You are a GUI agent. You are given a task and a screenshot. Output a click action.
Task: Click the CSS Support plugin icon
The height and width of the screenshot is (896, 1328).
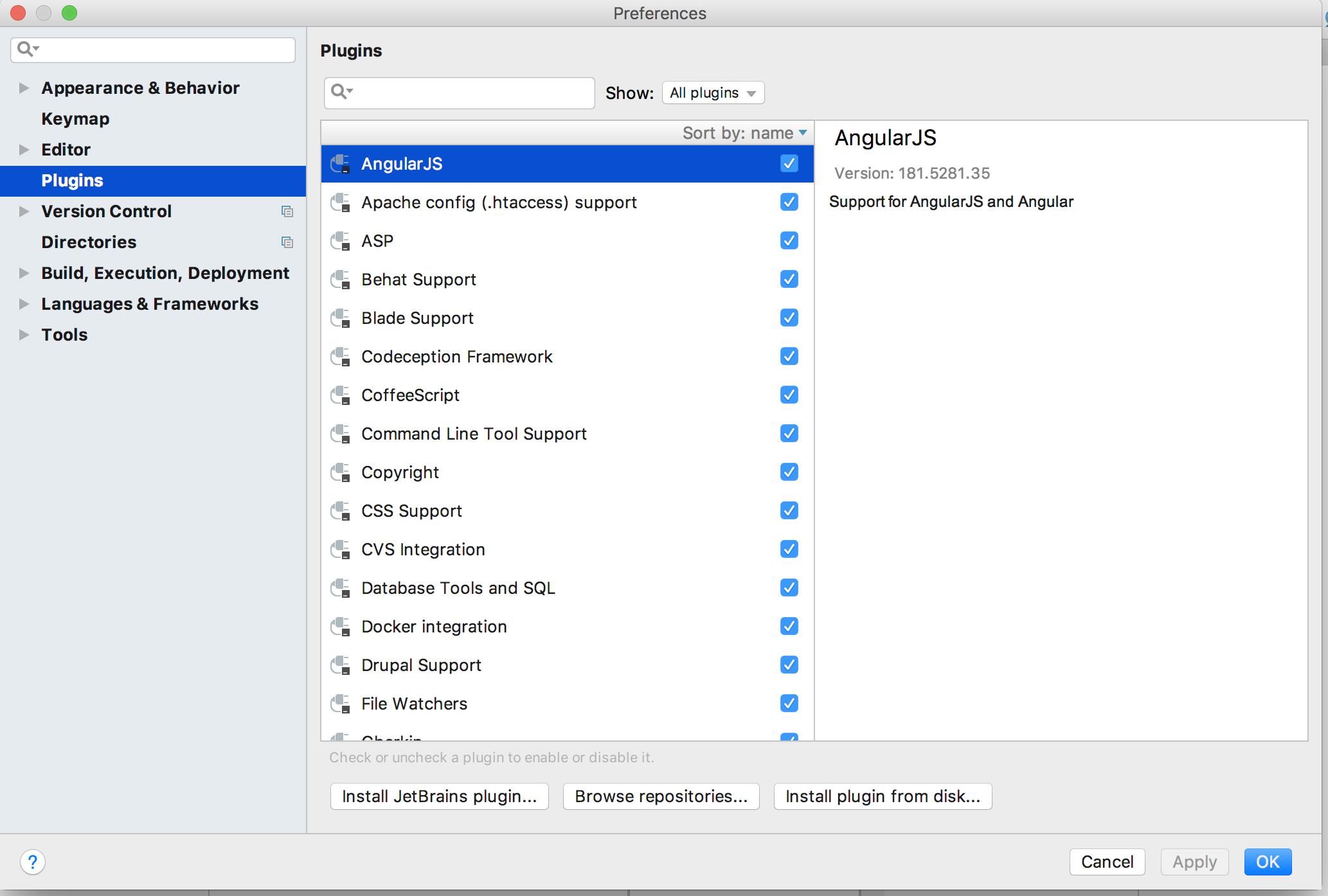click(340, 511)
